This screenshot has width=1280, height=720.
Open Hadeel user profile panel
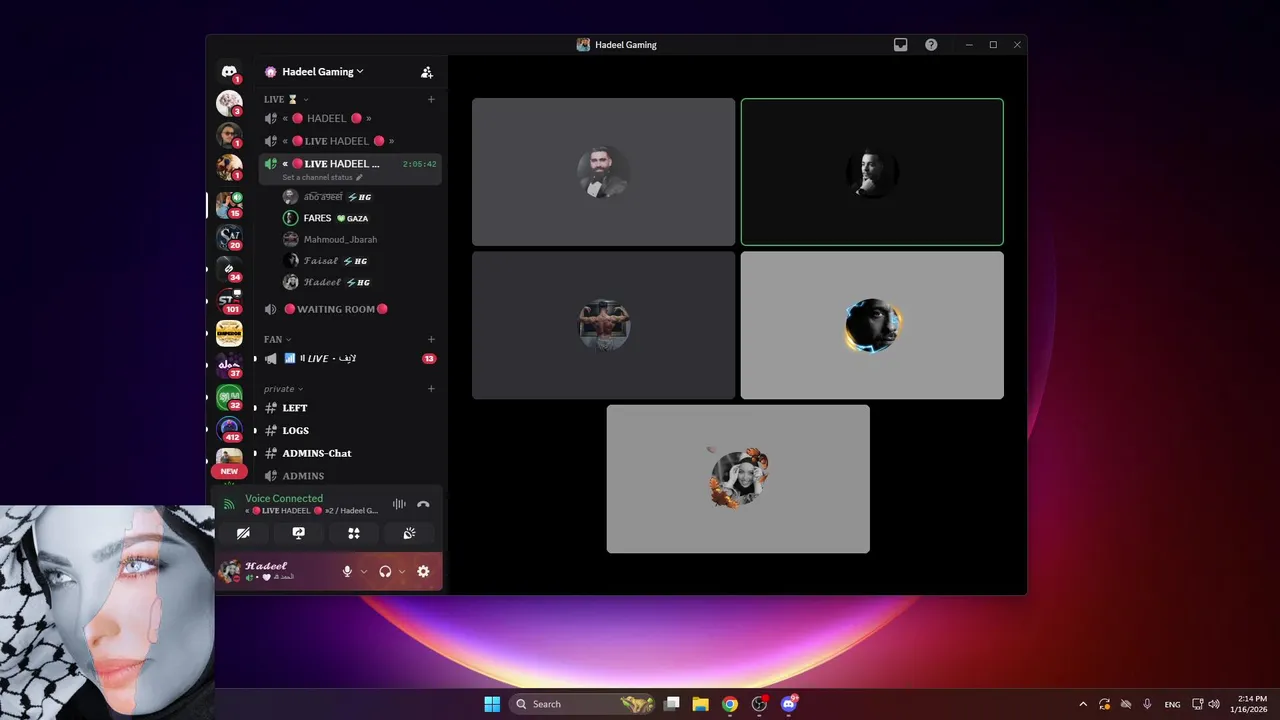pos(276,571)
